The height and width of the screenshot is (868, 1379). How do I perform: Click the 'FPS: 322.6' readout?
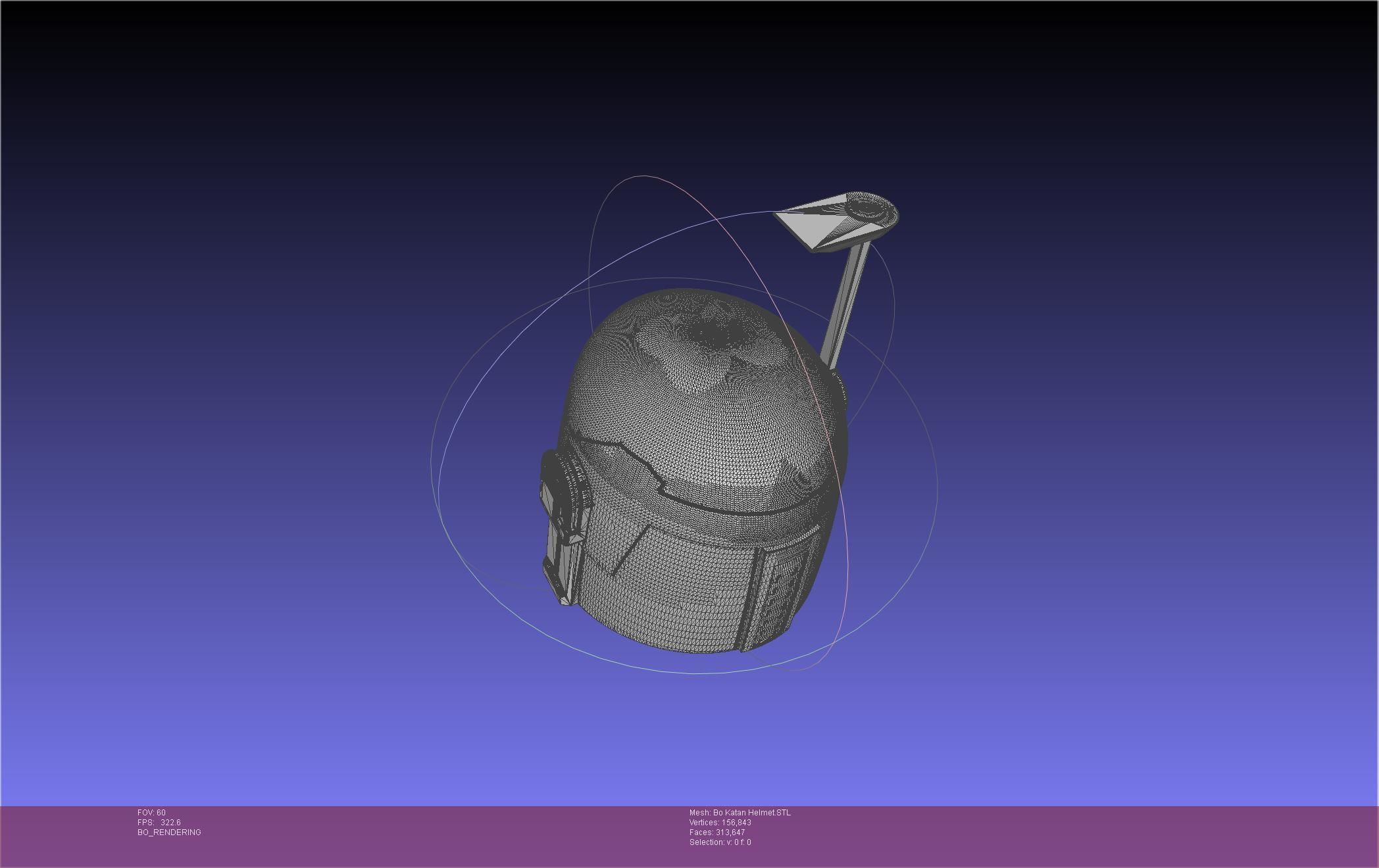(x=159, y=823)
